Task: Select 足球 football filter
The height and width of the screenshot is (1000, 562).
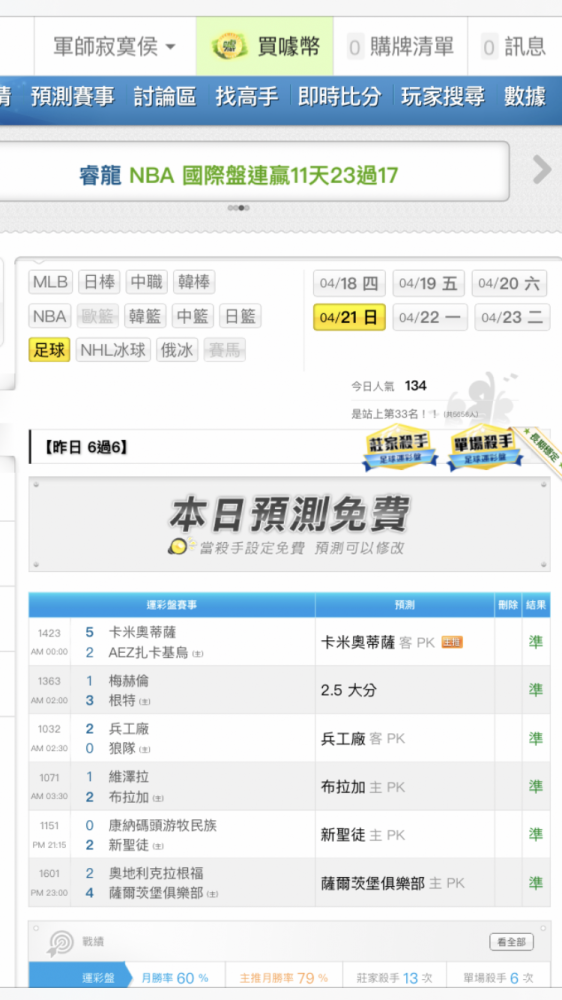Action: point(50,350)
